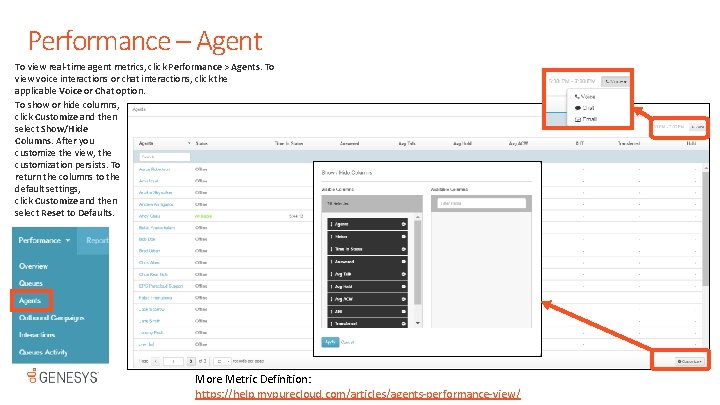The width and height of the screenshot is (720, 405).
Task: Open the media type dropdown in the table header
Action: click(x=697, y=127)
